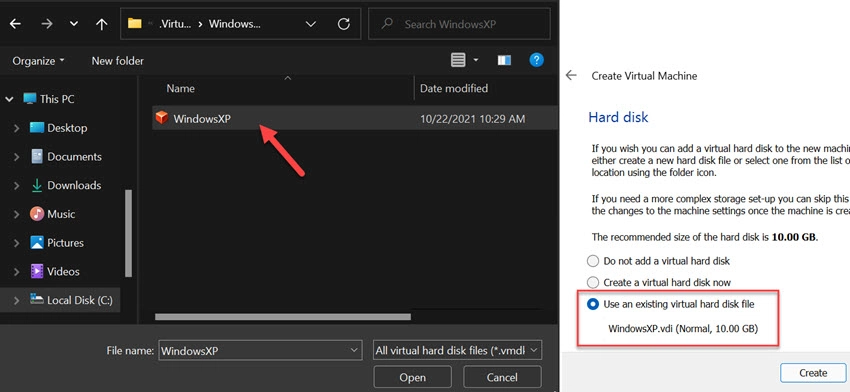Go back in Create Virtual Machine wizard
The image size is (850, 392).
click(x=571, y=75)
